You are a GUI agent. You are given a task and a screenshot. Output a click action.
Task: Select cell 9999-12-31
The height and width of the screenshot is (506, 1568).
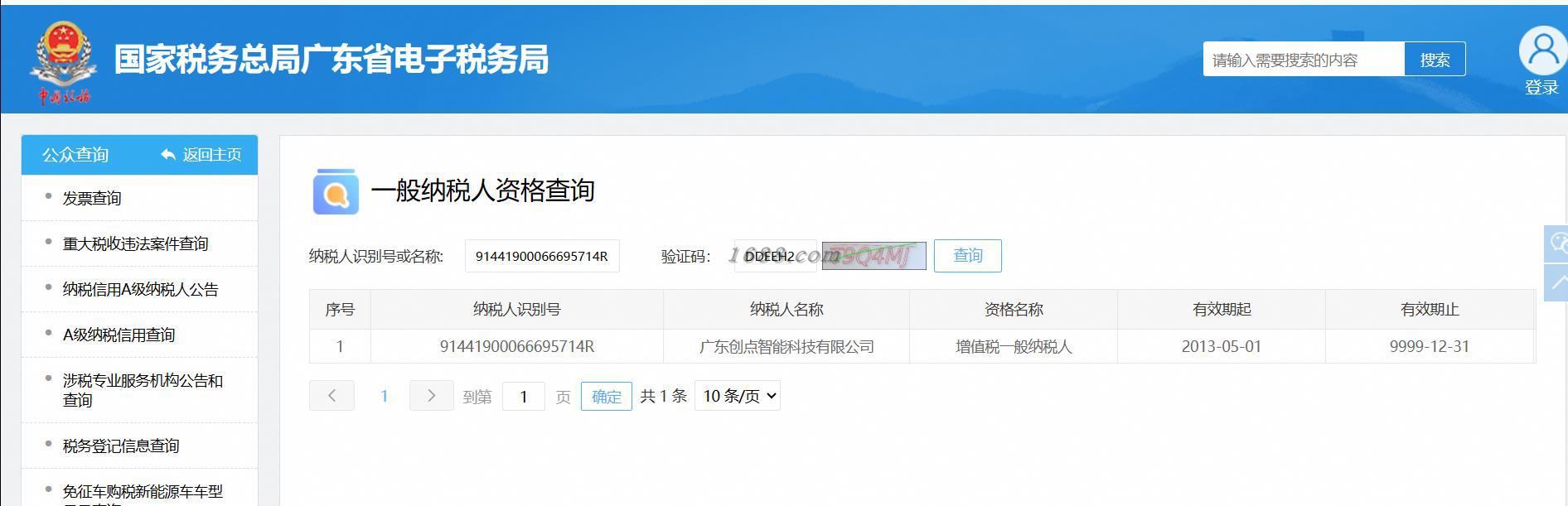tap(1430, 347)
